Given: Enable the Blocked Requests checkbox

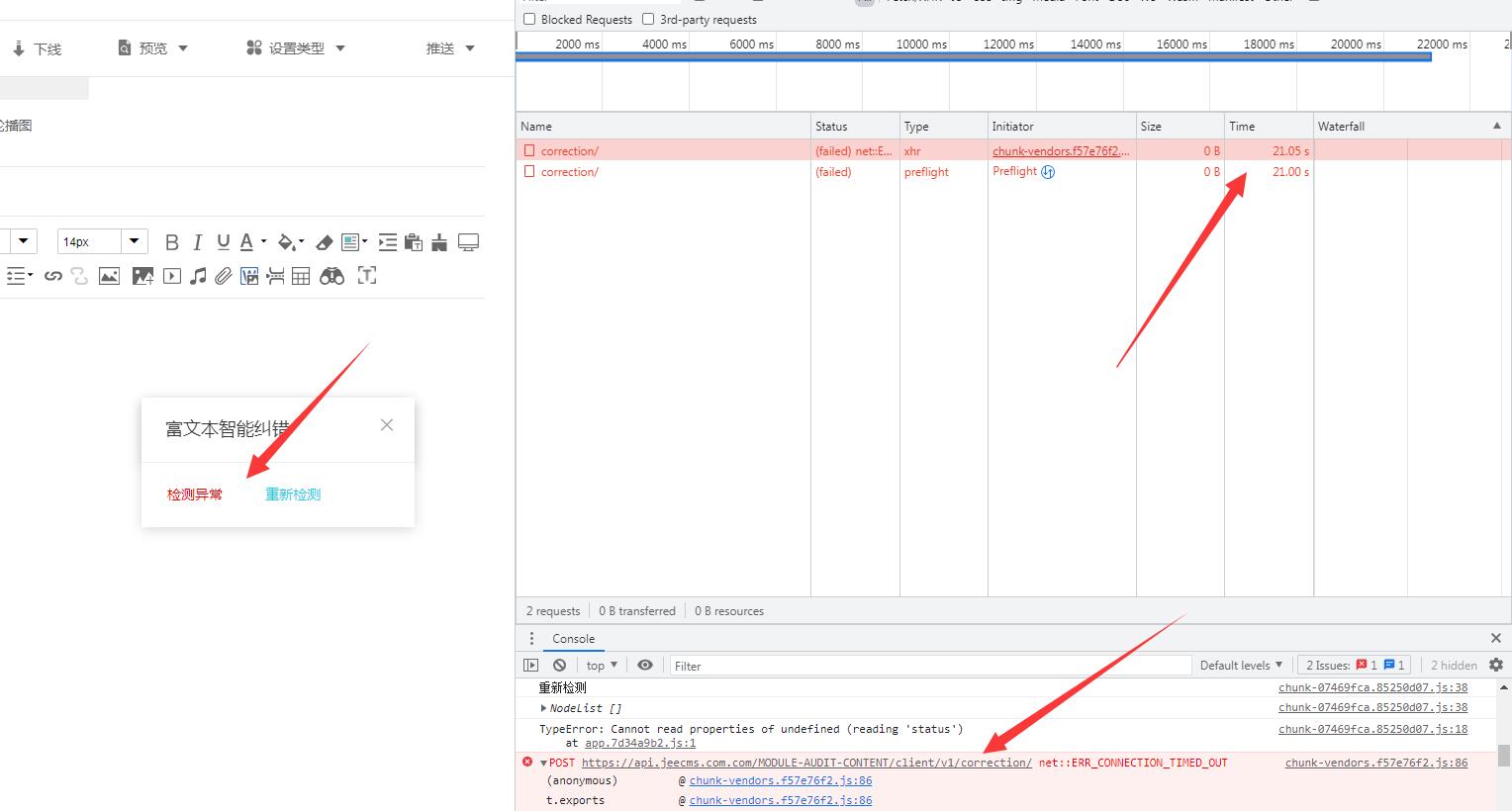Looking at the screenshot, I should point(529,19).
